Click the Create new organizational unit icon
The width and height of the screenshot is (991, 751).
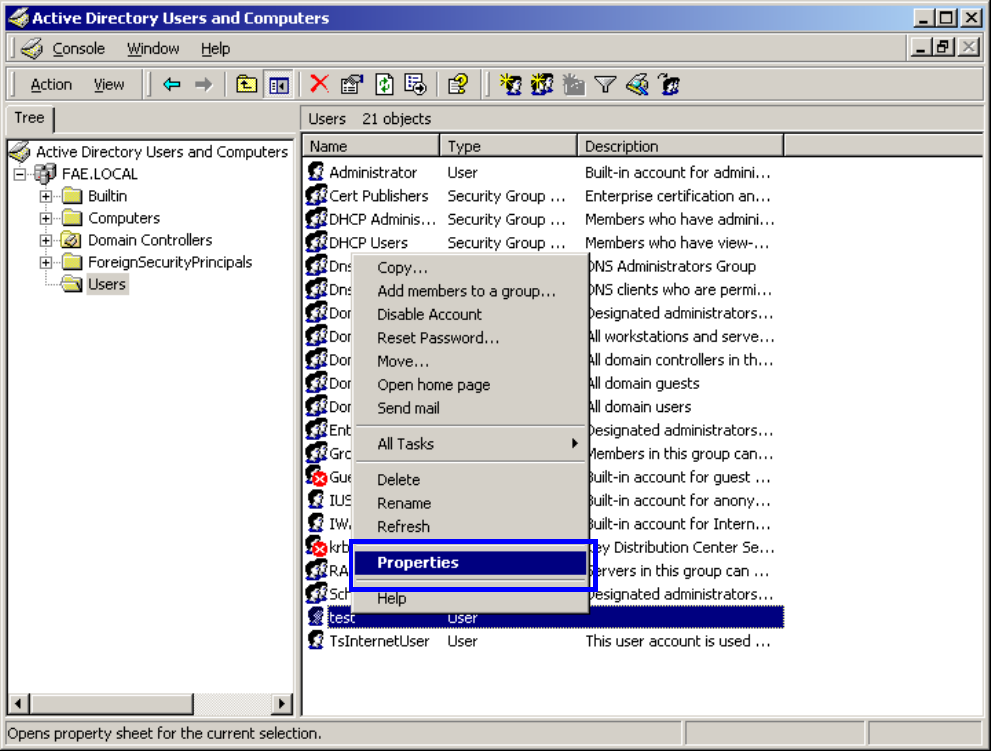tap(573, 84)
